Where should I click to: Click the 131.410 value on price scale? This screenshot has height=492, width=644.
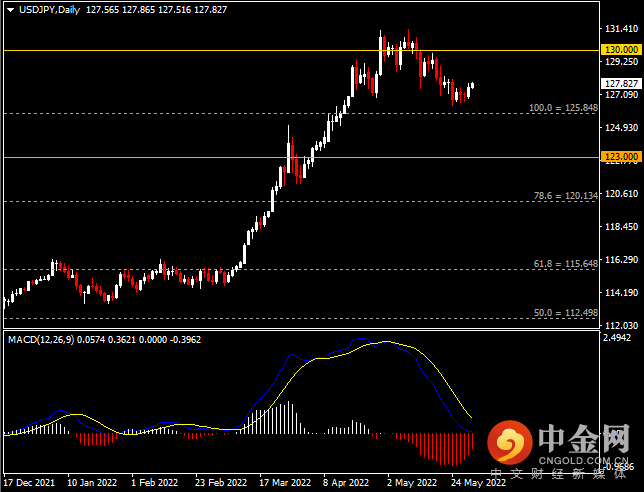(x=622, y=29)
